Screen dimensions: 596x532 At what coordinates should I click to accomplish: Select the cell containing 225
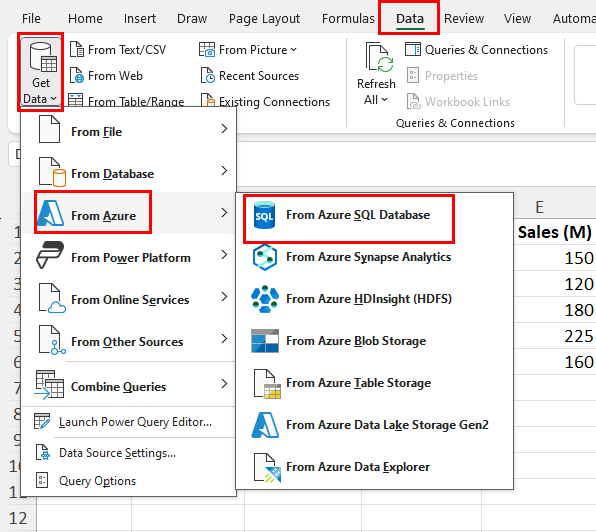click(555, 336)
